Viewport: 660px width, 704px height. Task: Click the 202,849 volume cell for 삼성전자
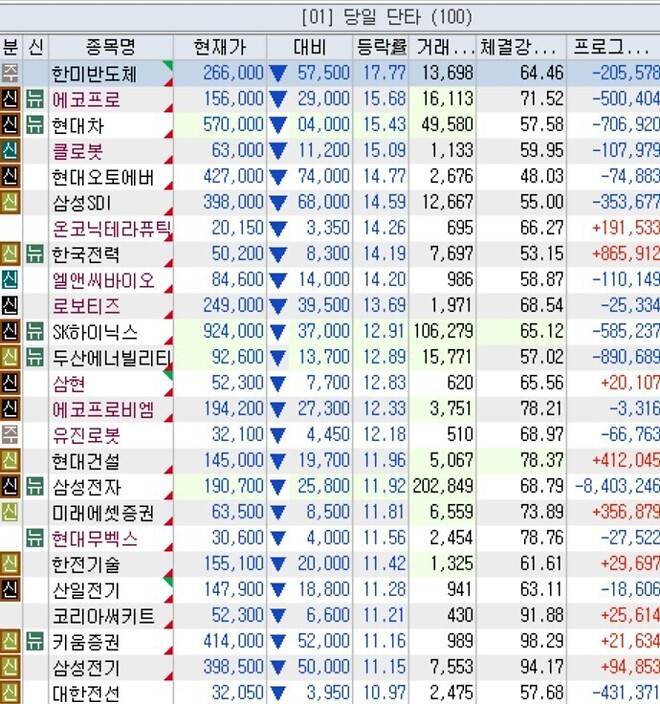coord(443,486)
